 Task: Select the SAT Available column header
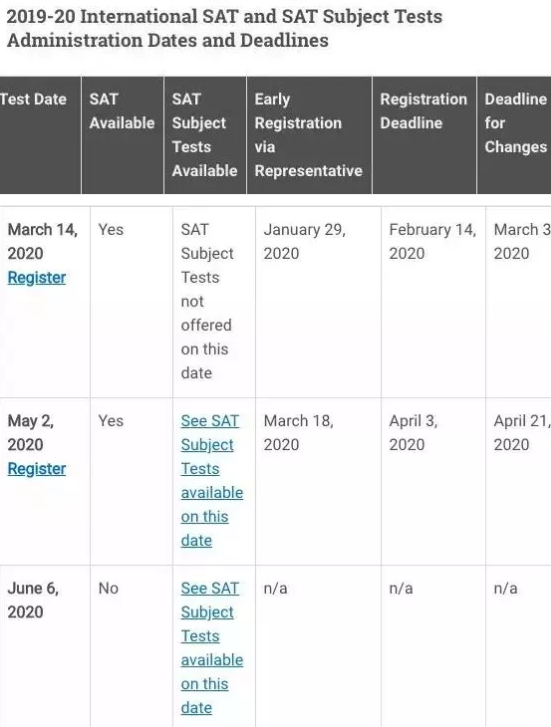(122, 111)
